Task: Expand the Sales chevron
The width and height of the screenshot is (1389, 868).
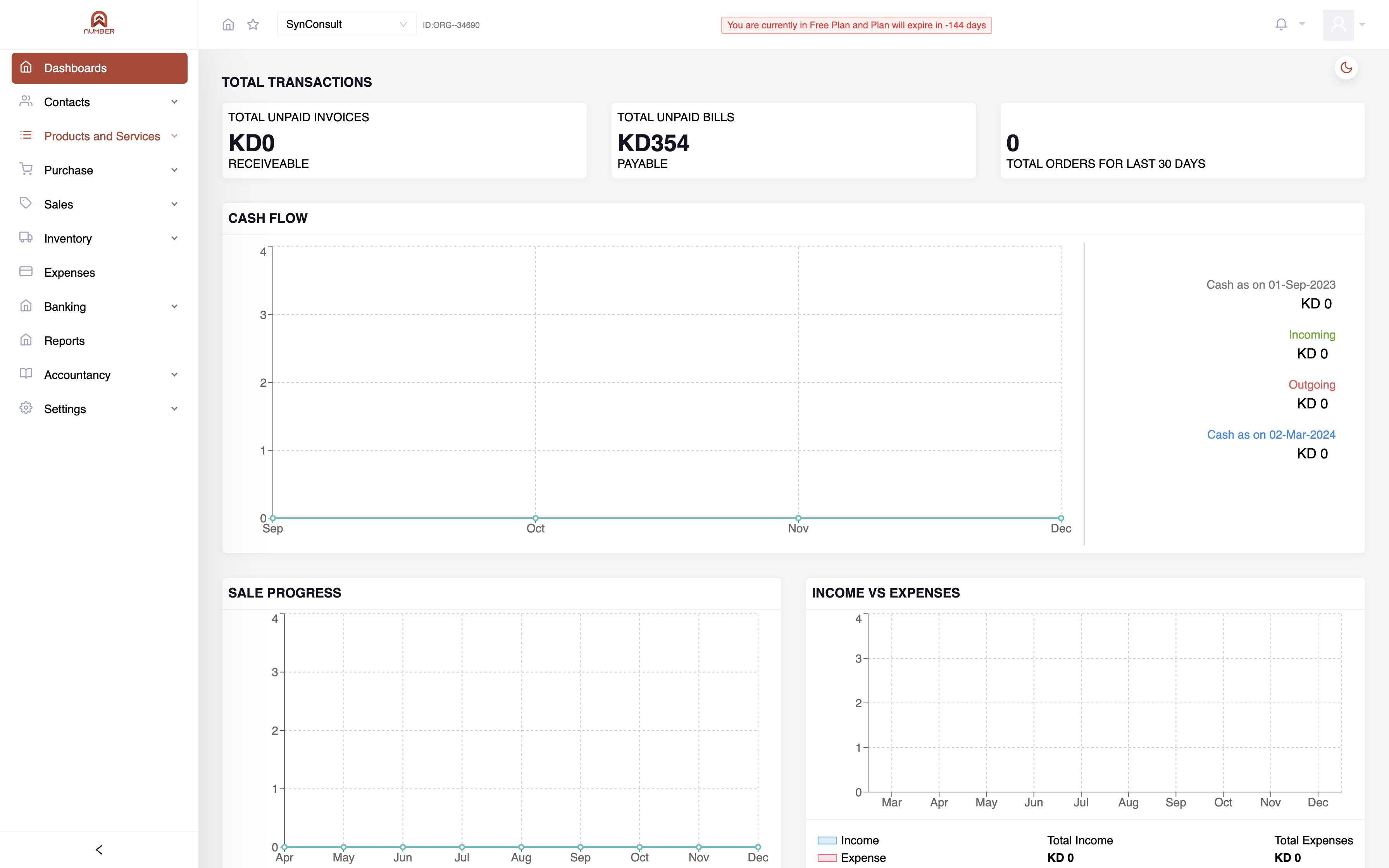Action: pyautogui.click(x=174, y=204)
